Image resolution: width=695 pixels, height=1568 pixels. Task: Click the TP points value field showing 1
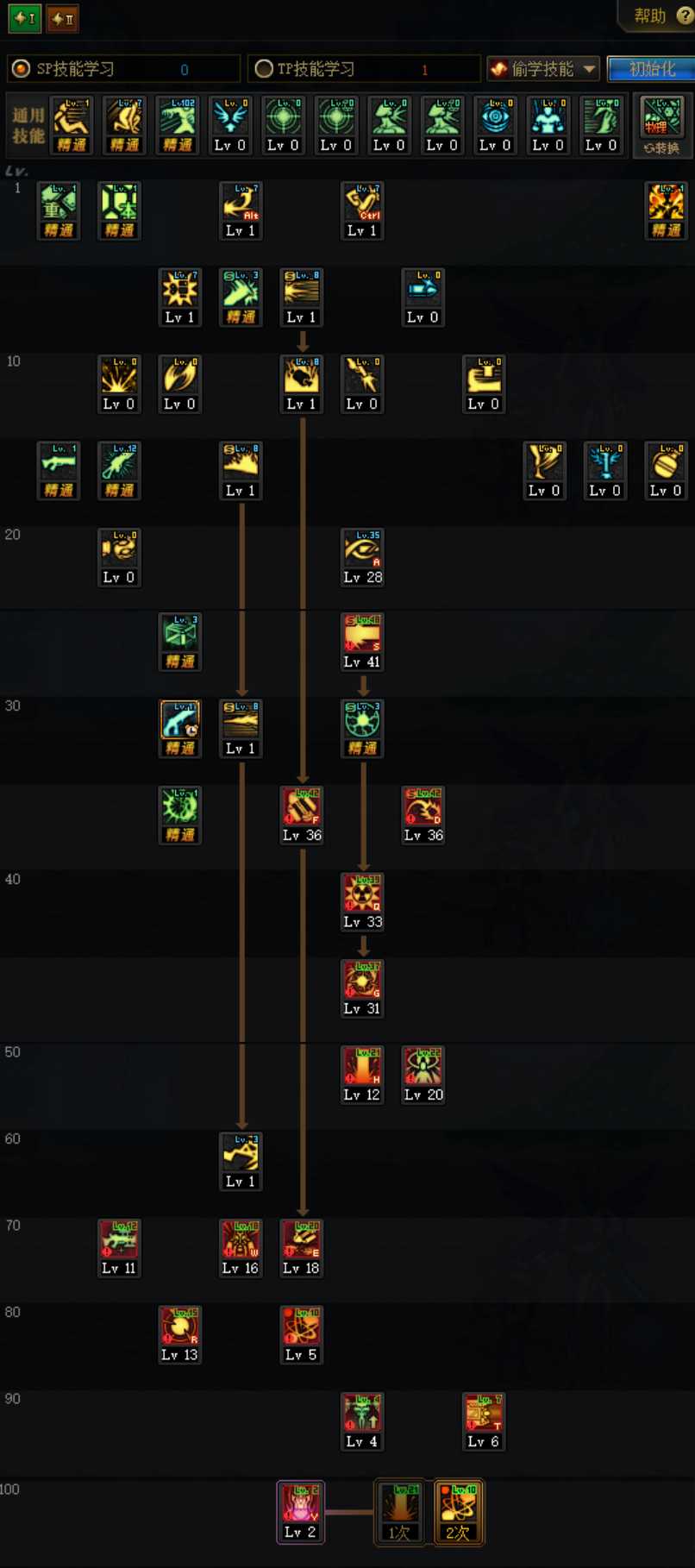pyautogui.click(x=424, y=70)
